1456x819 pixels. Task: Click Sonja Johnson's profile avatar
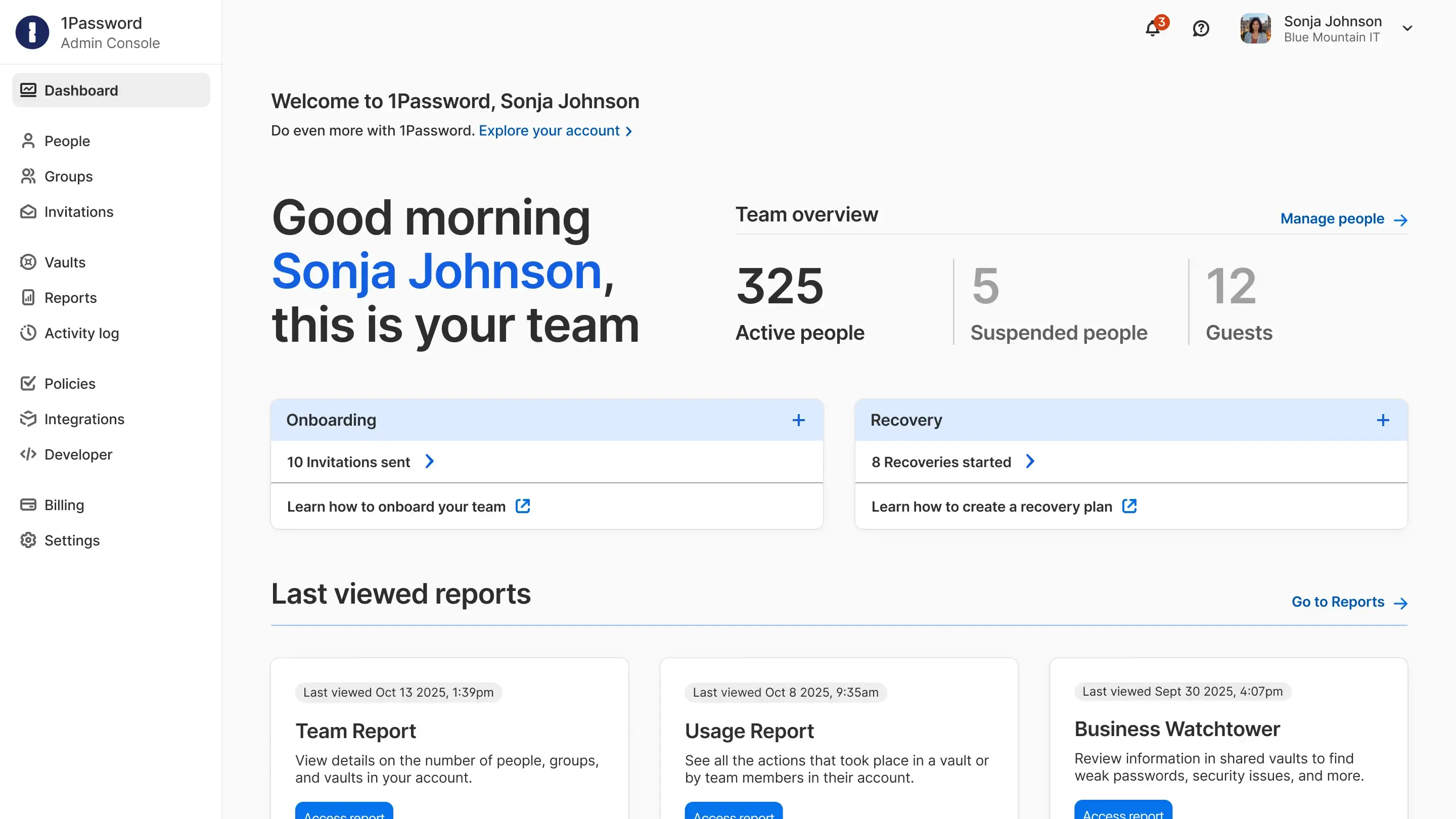[1255, 28]
